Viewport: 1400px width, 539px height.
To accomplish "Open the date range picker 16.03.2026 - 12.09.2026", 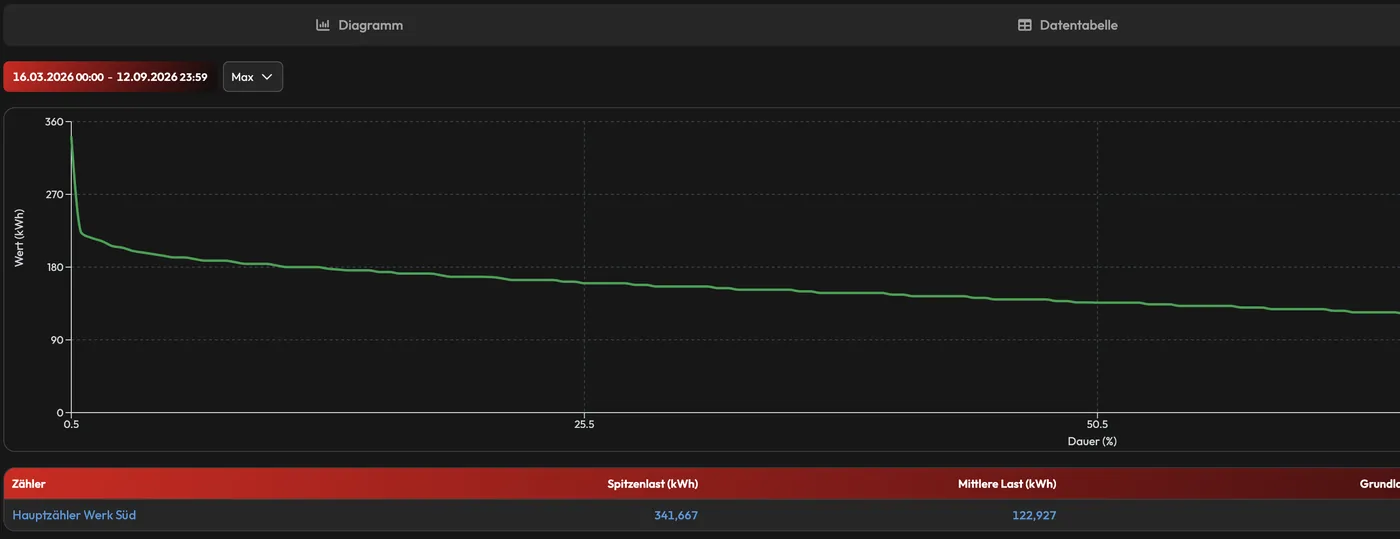I will click(x=110, y=77).
